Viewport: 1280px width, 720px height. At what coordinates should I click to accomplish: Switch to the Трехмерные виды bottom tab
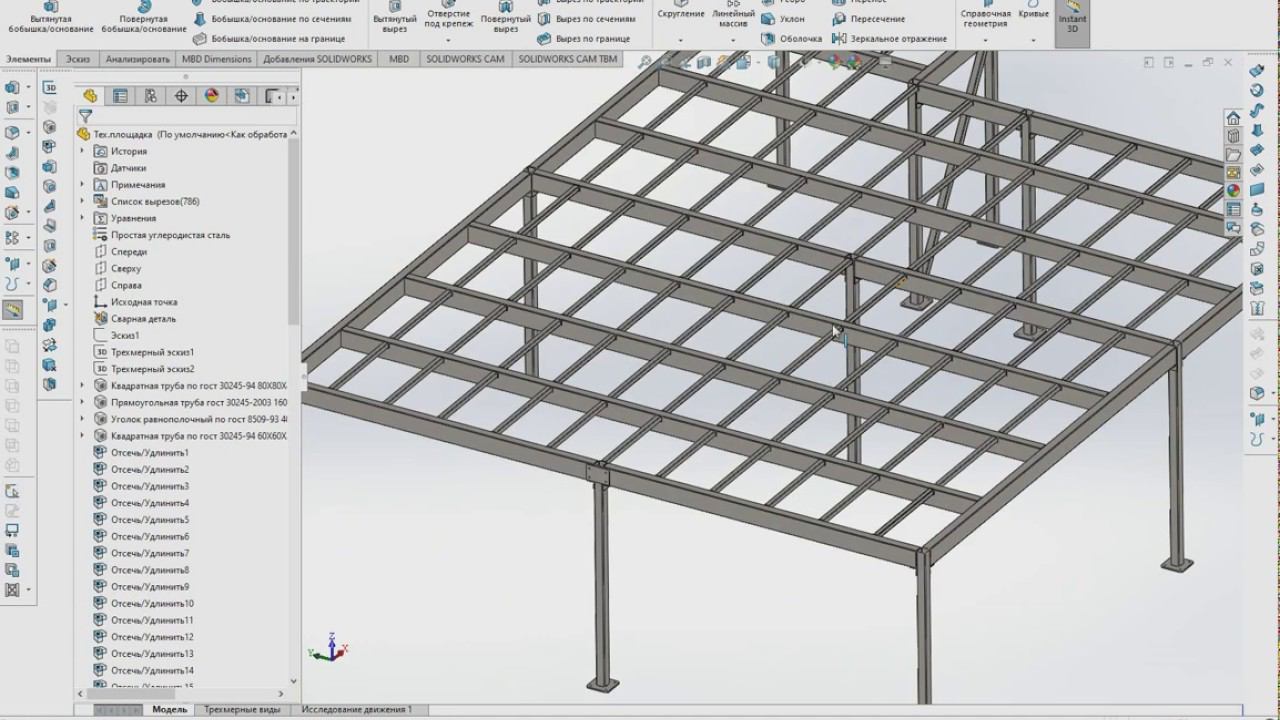[242, 710]
